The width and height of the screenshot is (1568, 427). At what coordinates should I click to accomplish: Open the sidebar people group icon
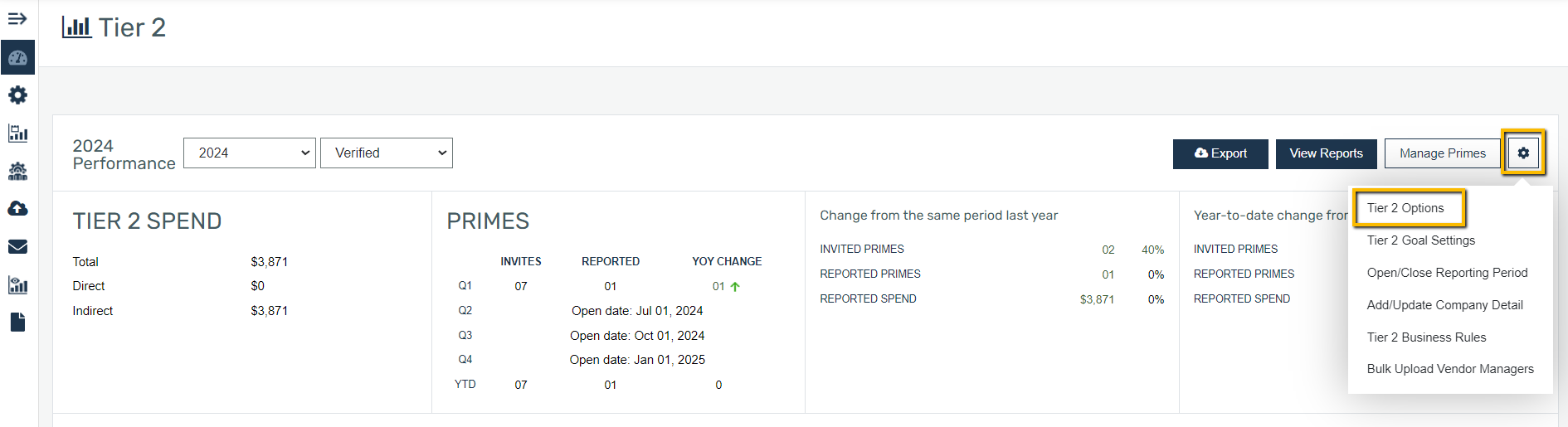pyautogui.click(x=17, y=171)
